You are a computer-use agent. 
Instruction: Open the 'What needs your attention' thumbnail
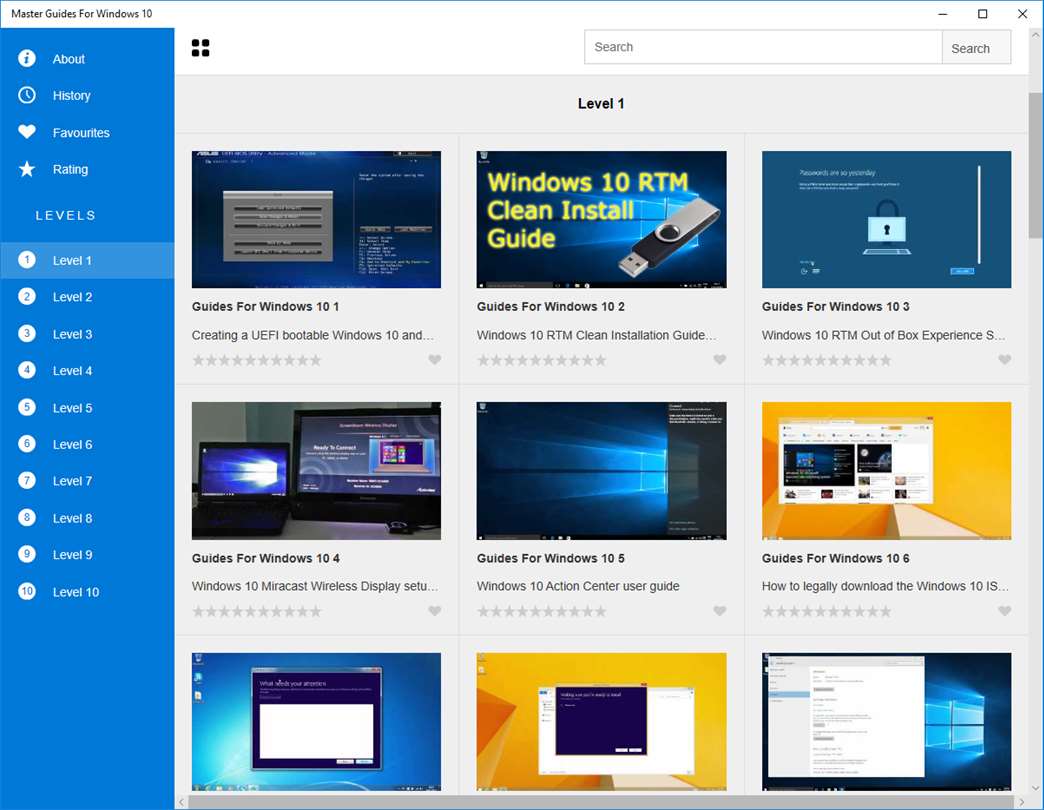pyautogui.click(x=316, y=721)
